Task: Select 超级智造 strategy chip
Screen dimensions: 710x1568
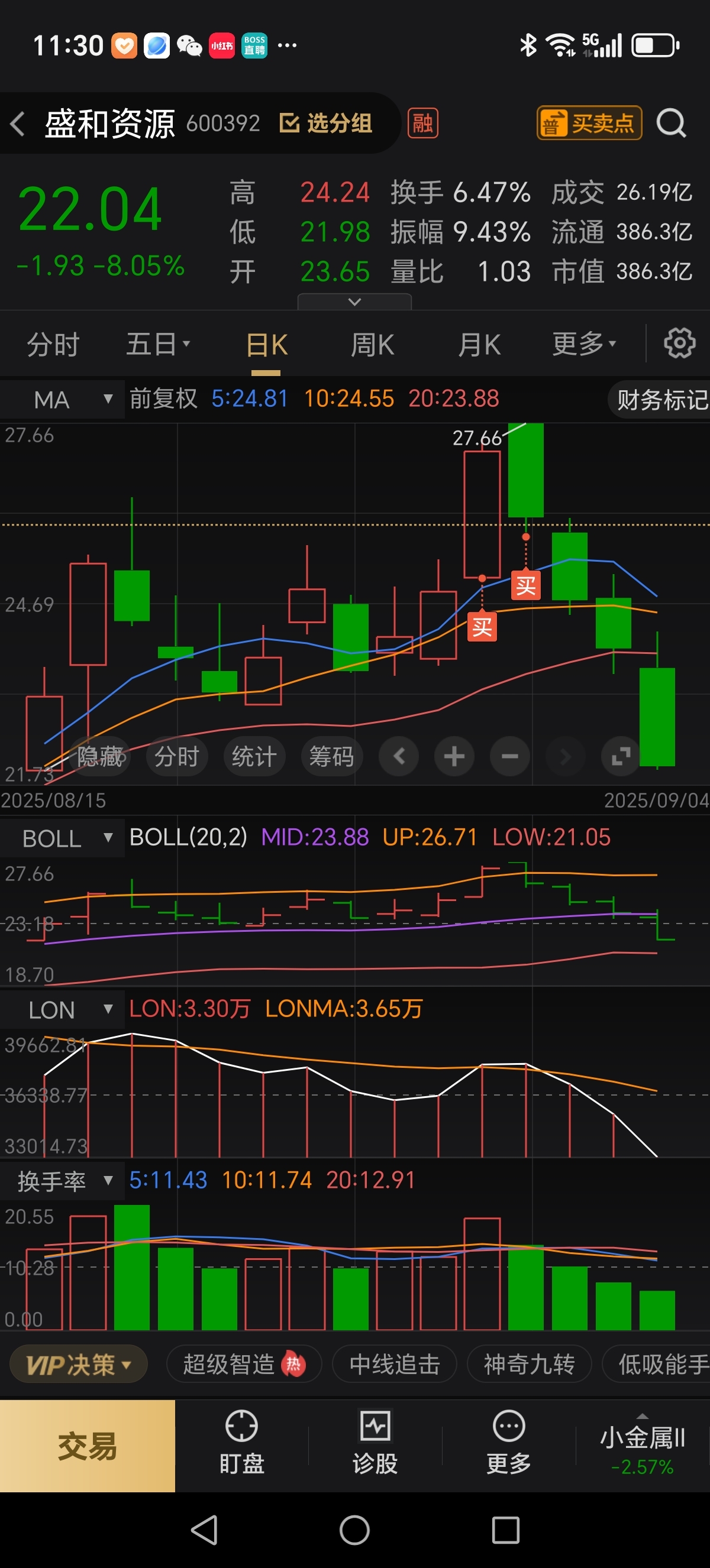Action: tap(244, 1364)
